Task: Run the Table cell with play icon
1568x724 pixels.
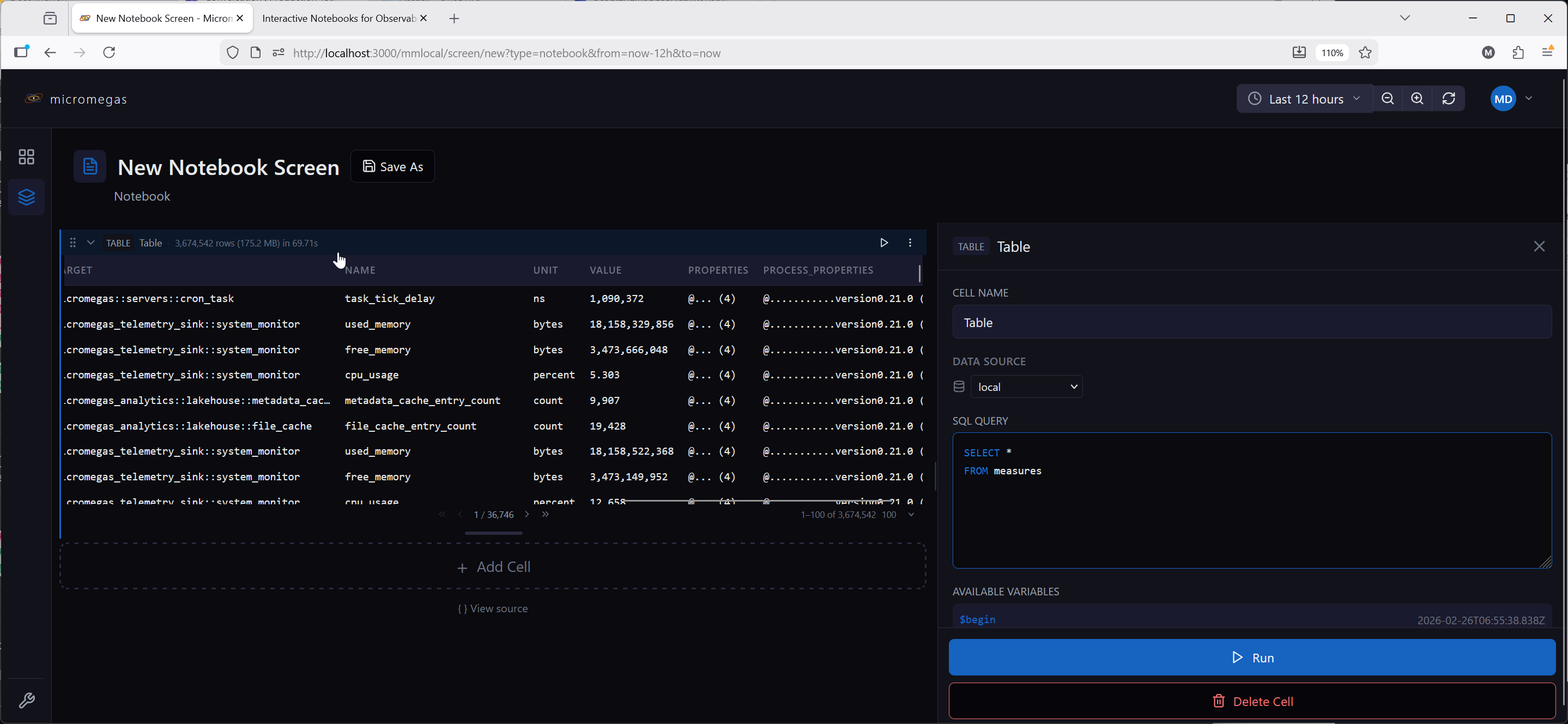Action: tap(884, 243)
